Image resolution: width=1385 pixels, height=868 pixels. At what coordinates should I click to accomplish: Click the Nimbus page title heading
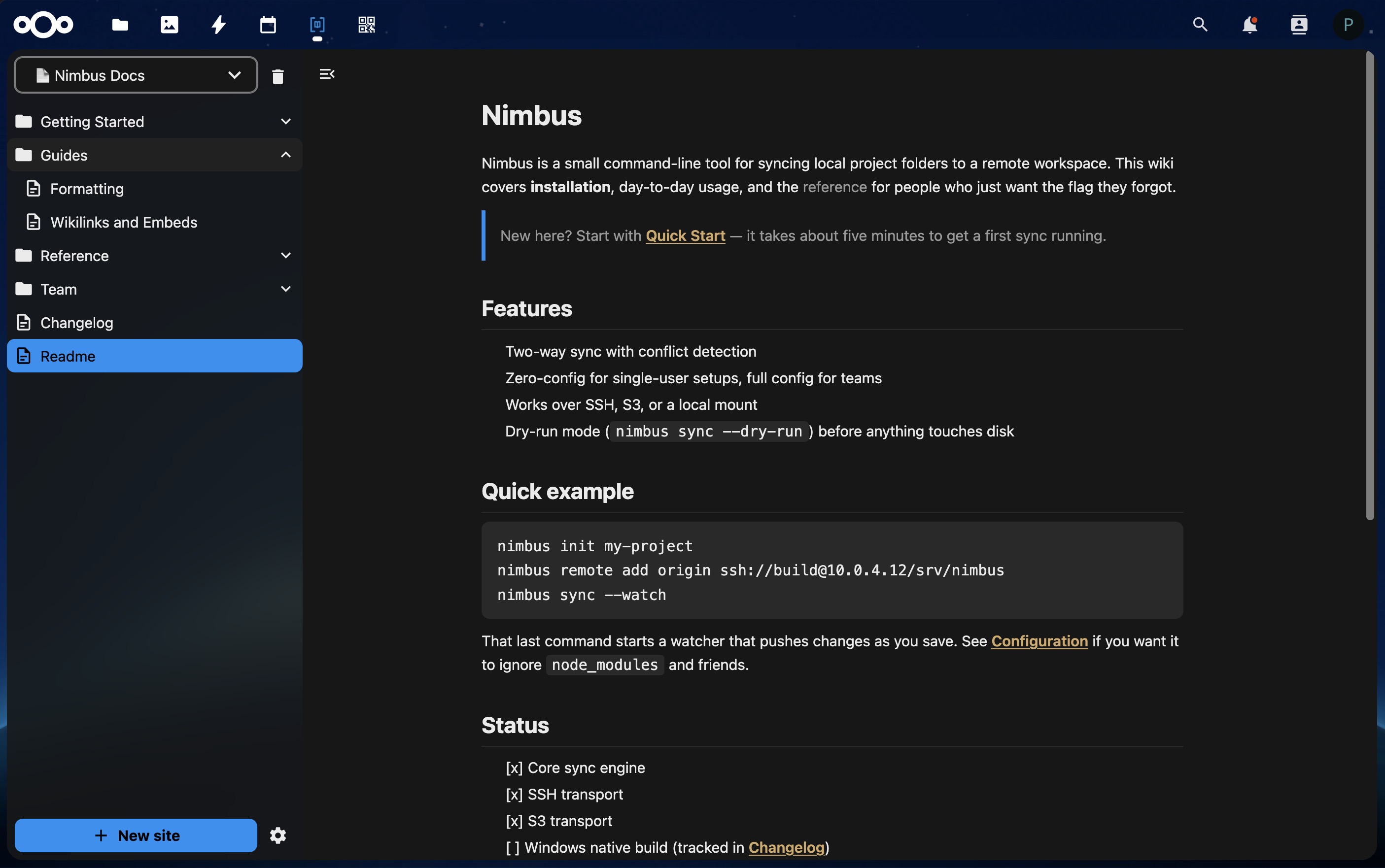[532, 115]
